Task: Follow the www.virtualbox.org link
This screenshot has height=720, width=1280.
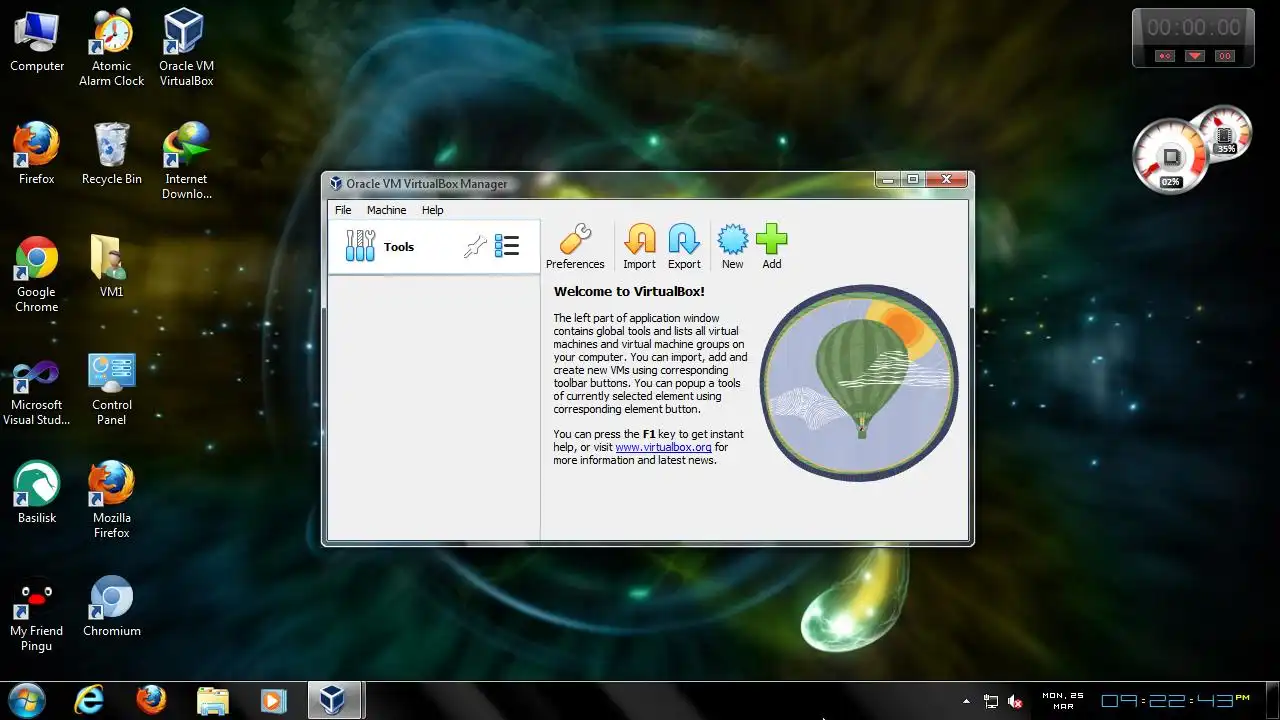Action: coord(663,447)
